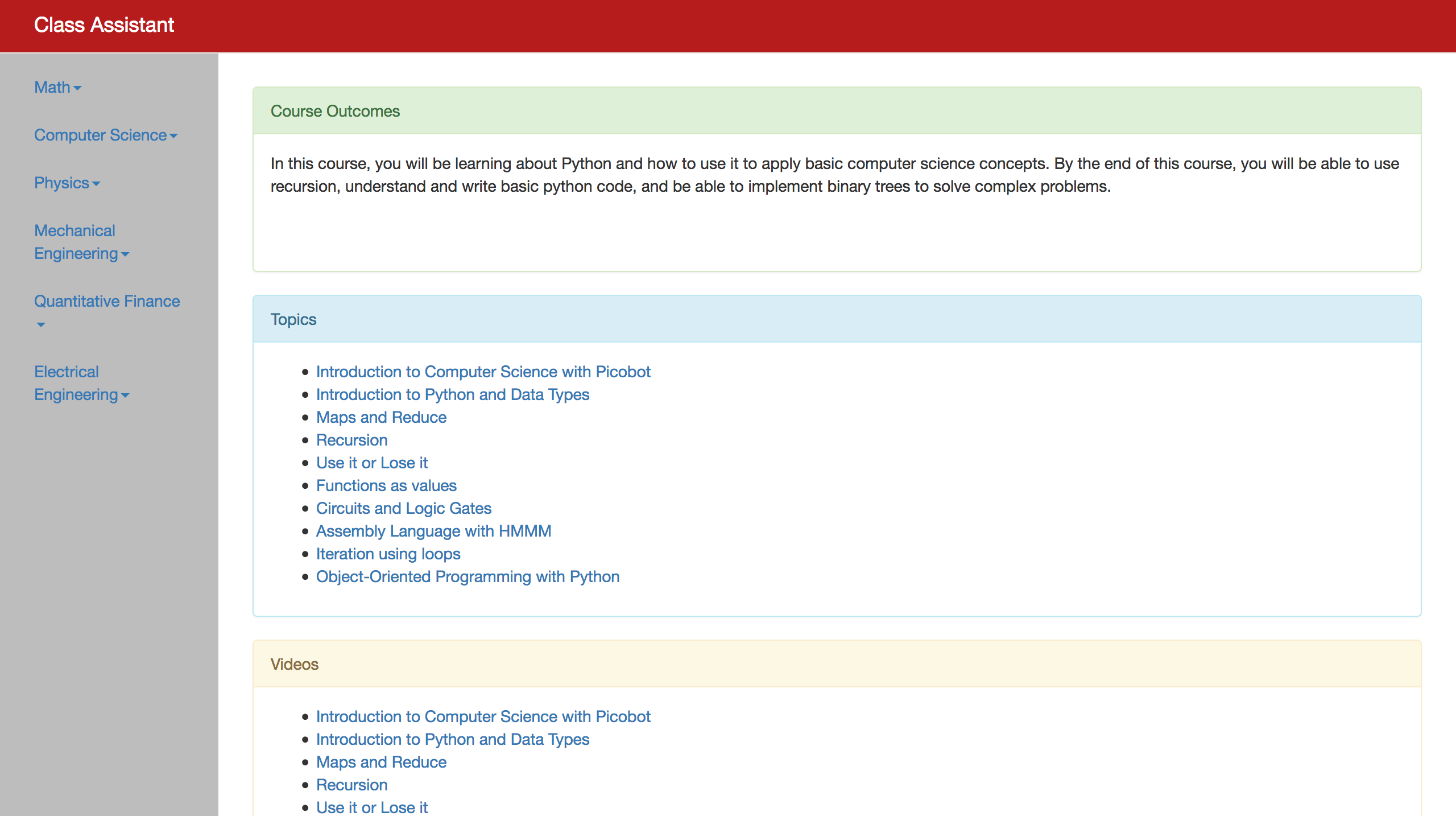Select Assembly Language with HMMM link

[x=433, y=531]
